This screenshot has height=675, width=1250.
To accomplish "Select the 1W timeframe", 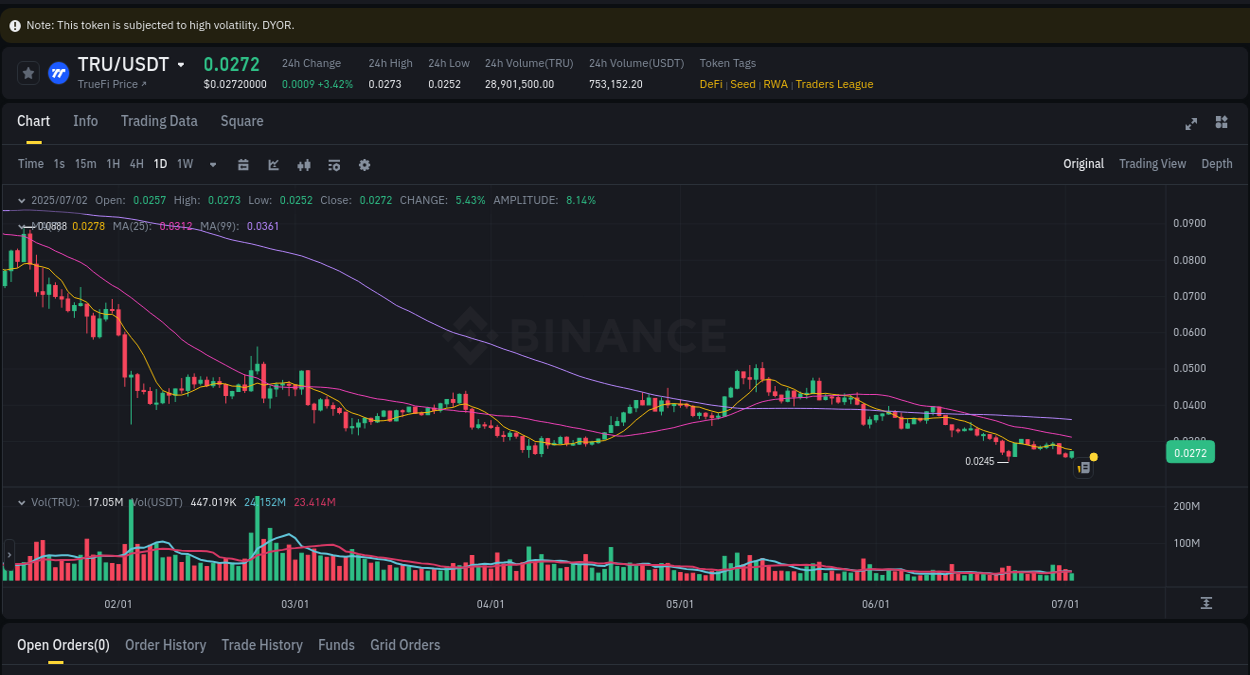I will (x=184, y=163).
